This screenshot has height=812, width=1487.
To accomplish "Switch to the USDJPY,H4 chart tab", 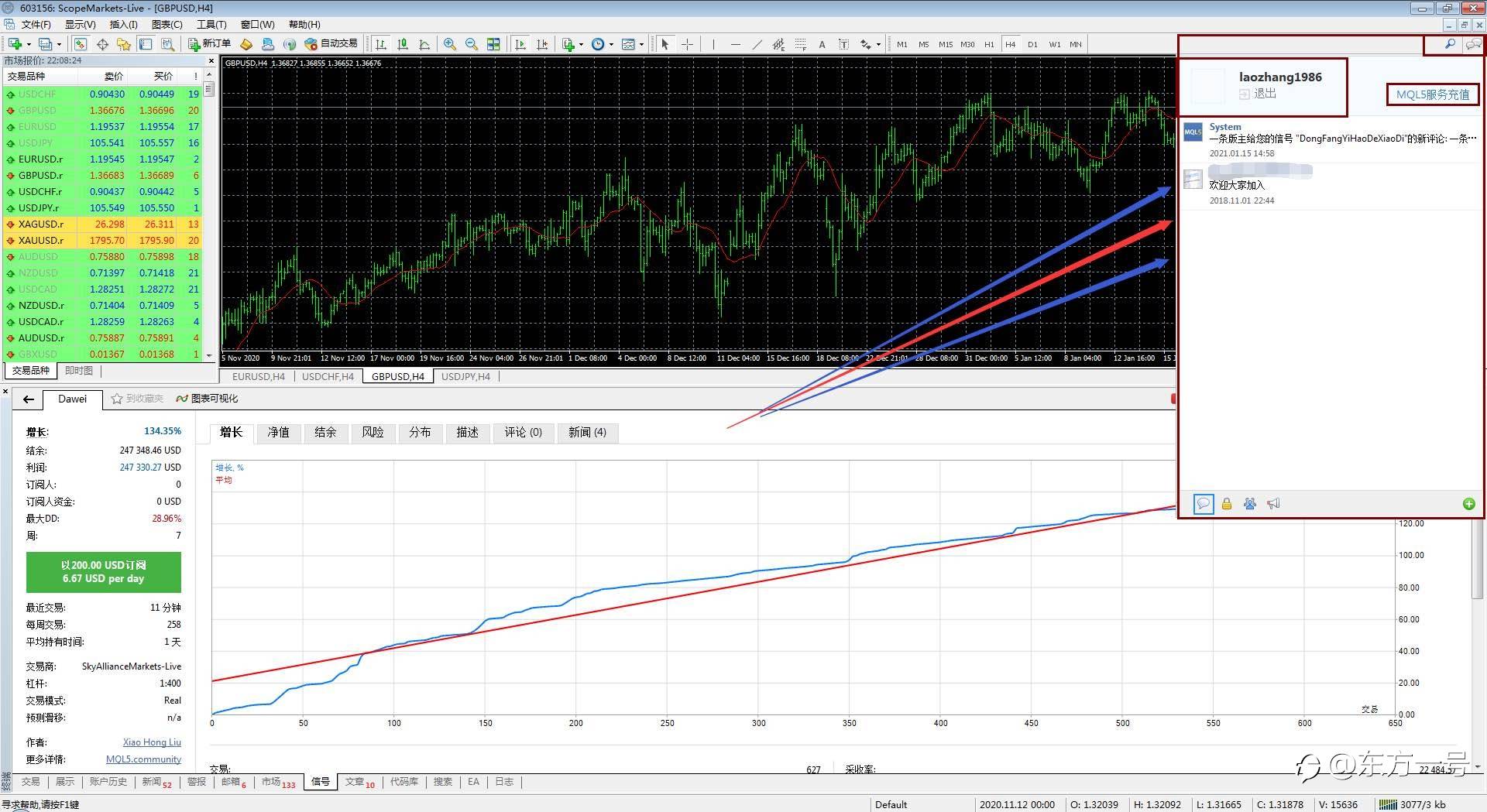I will click(465, 377).
